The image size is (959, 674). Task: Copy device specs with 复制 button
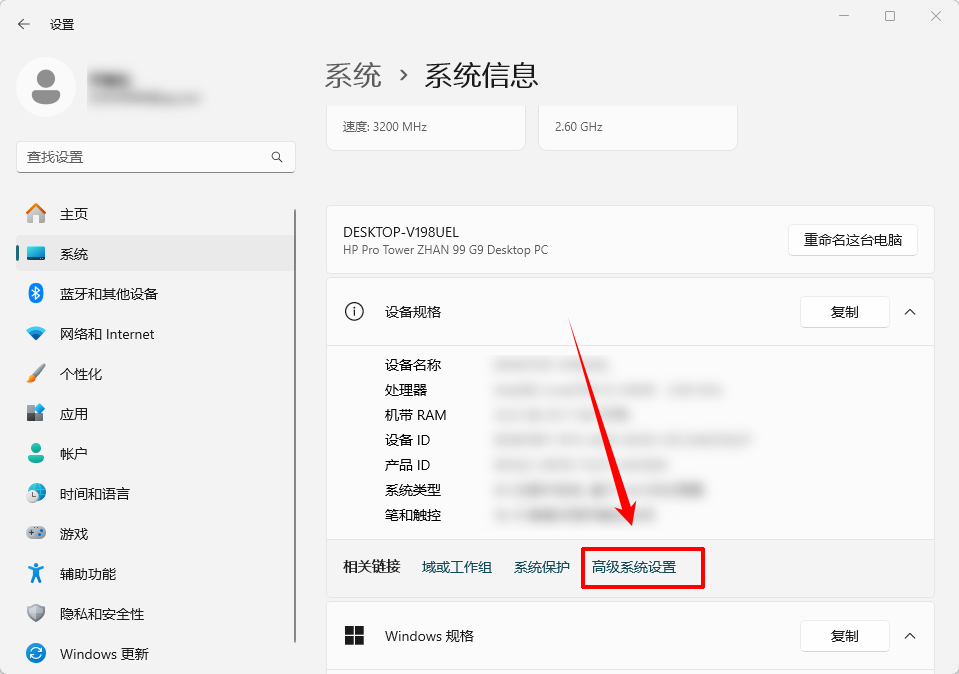point(845,312)
